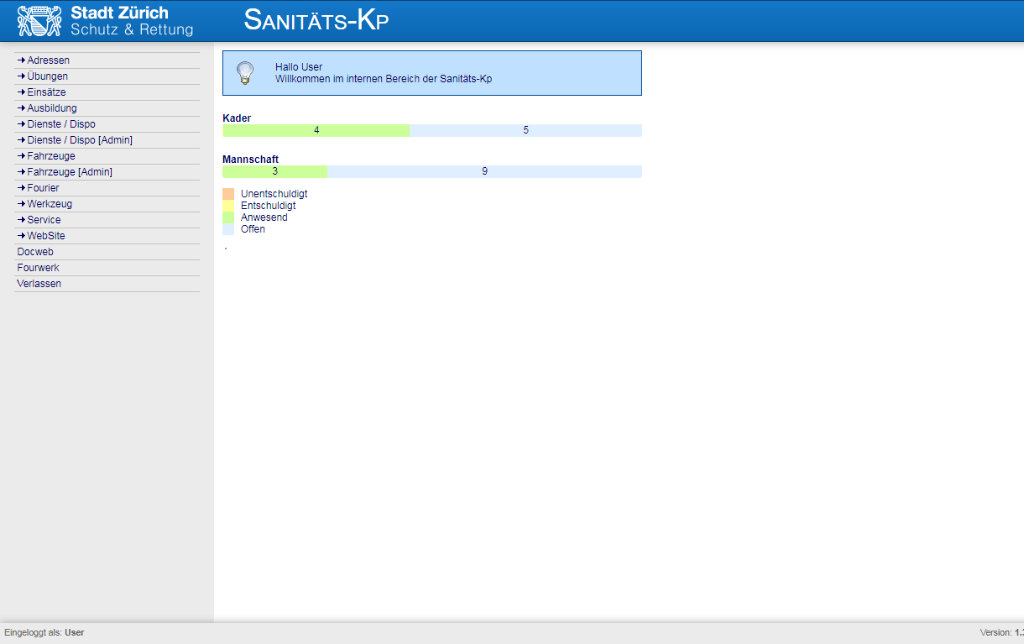Click the orange Unentschuldigt legend swatch
The height and width of the screenshot is (644, 1024).
[228, 193]
